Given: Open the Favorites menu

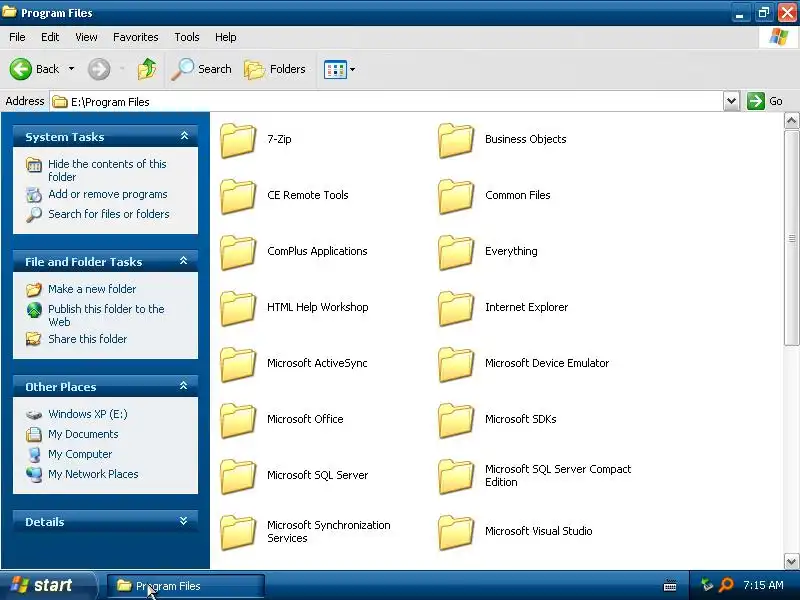Looking at the screenshot, I should click(x=136, y=37).
